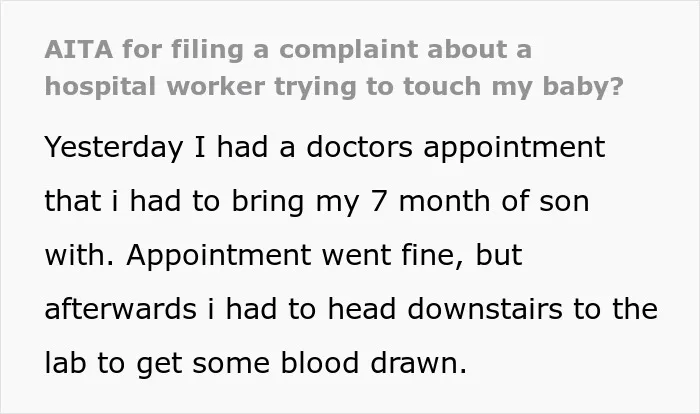Click the word 'AITA' in the heading
700x414 pixels.
79,49
